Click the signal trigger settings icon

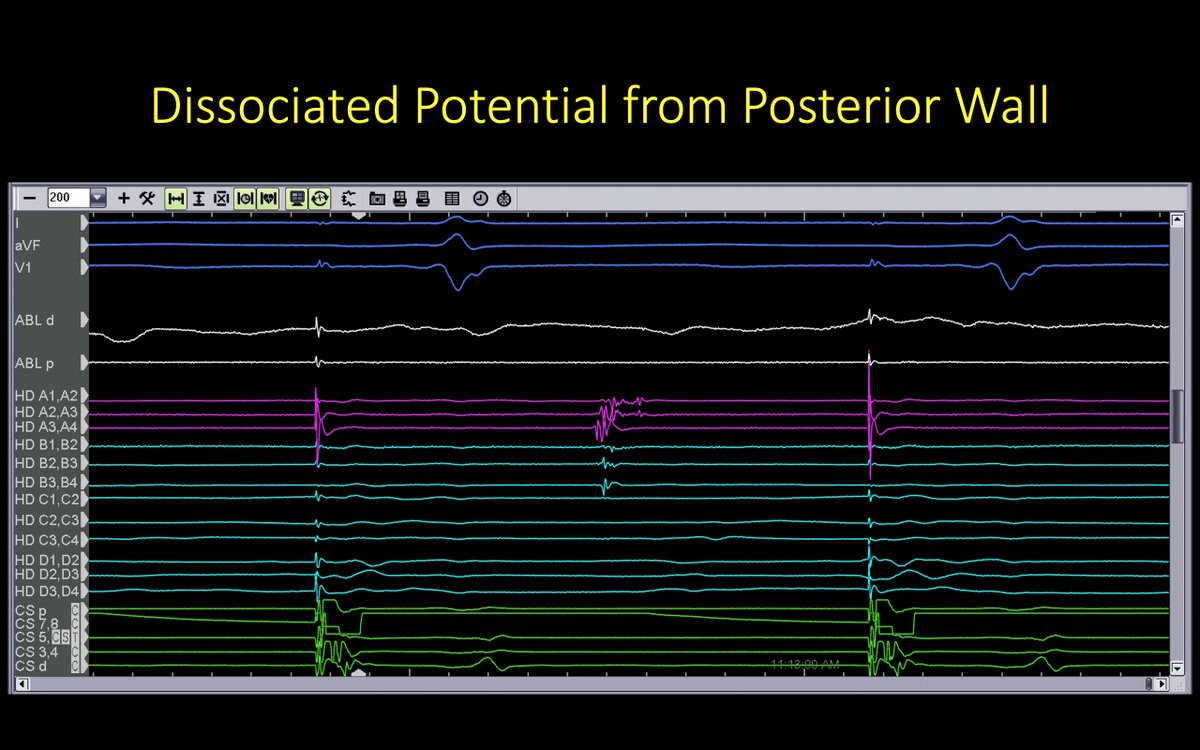(349, 198)
